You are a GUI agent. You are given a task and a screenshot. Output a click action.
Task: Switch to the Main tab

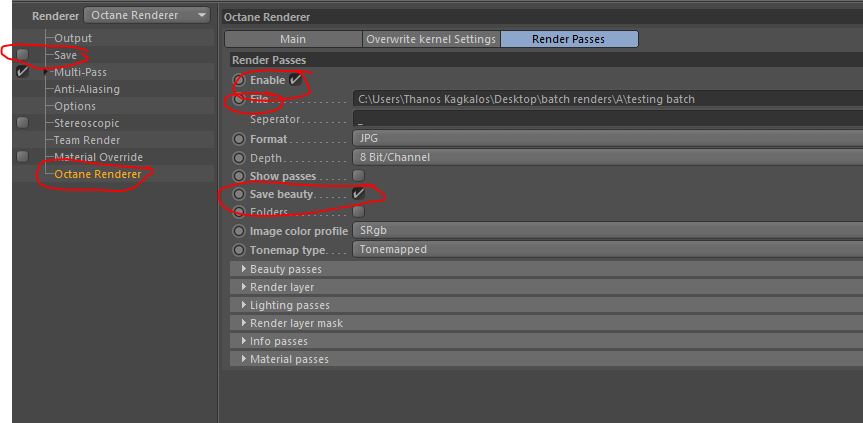tap(293, 39)
